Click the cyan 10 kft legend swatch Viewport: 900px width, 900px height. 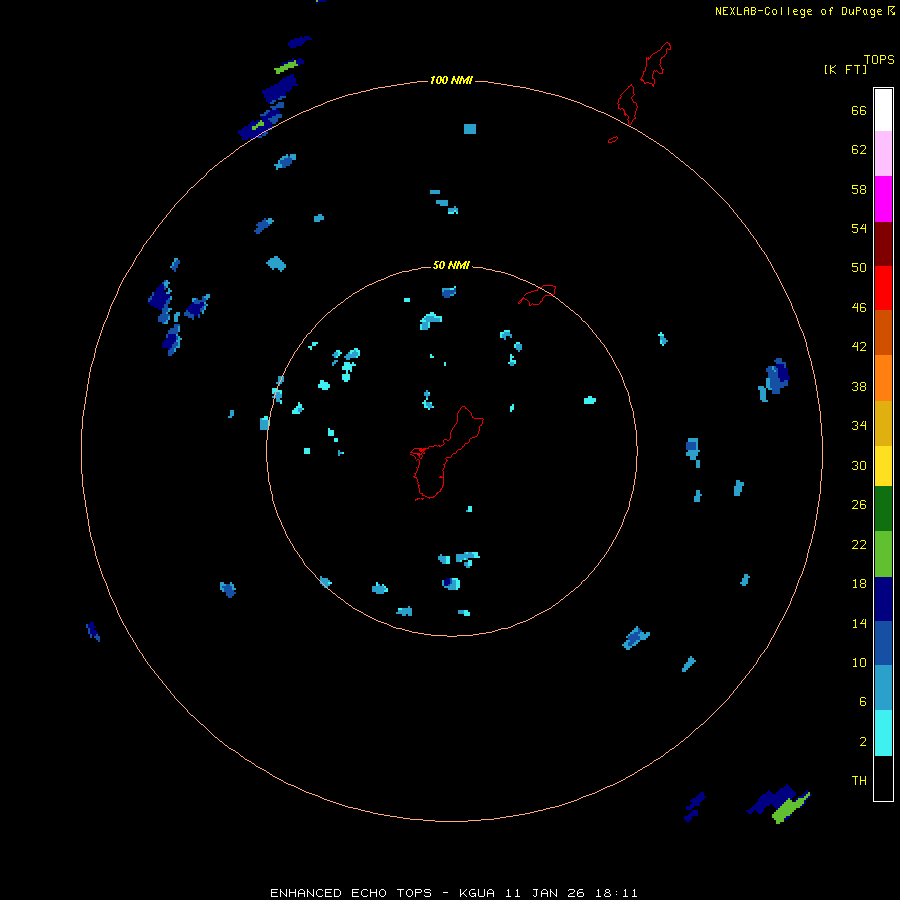point(883,733)
